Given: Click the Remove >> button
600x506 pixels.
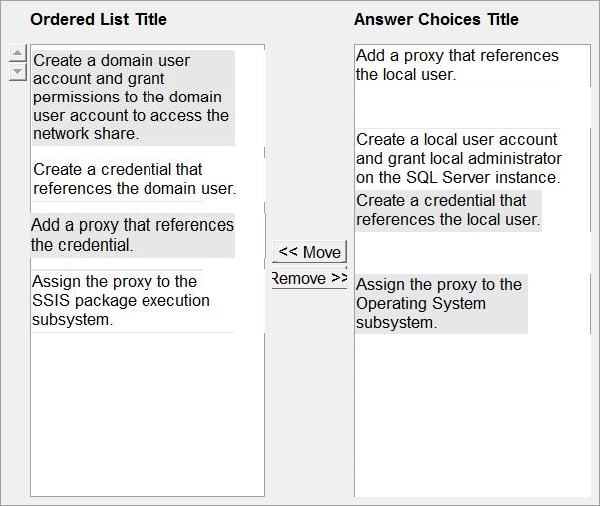Looking at the screenshot, I should pyautogui.click(x=309, y=278).
